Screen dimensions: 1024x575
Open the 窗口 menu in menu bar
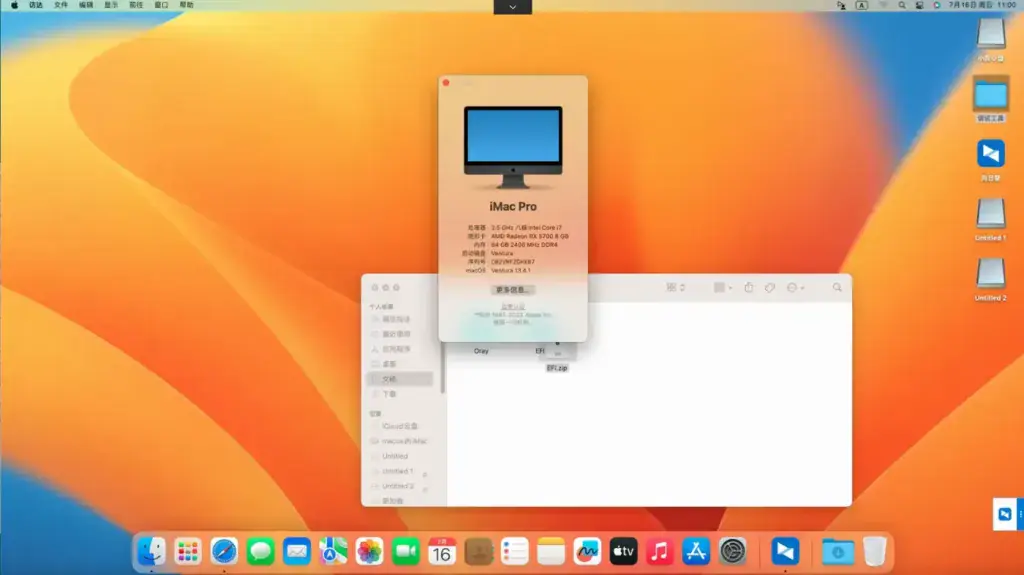tap(161, 5)
